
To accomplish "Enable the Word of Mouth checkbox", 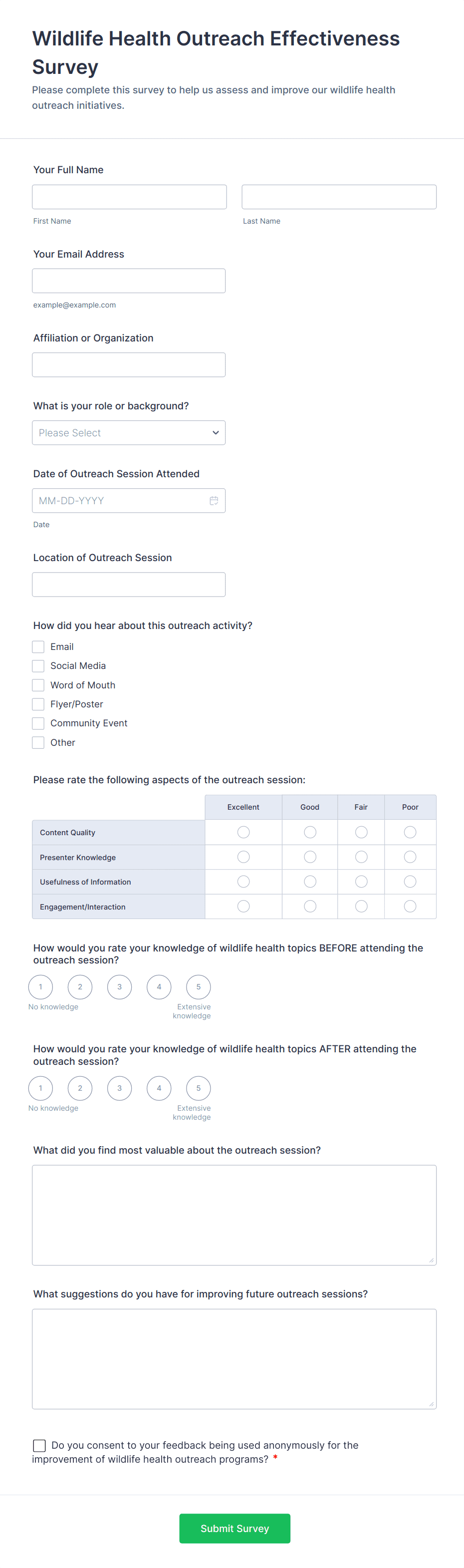I will (38, 685).
